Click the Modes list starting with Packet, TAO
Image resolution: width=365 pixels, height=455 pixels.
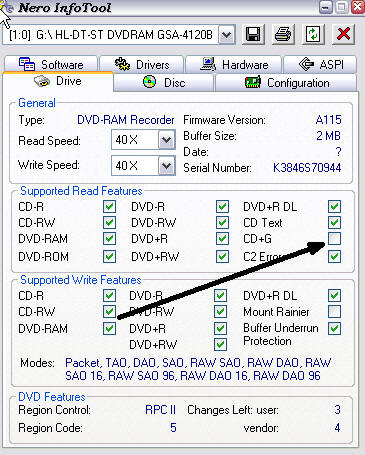(x=198, y=369)
